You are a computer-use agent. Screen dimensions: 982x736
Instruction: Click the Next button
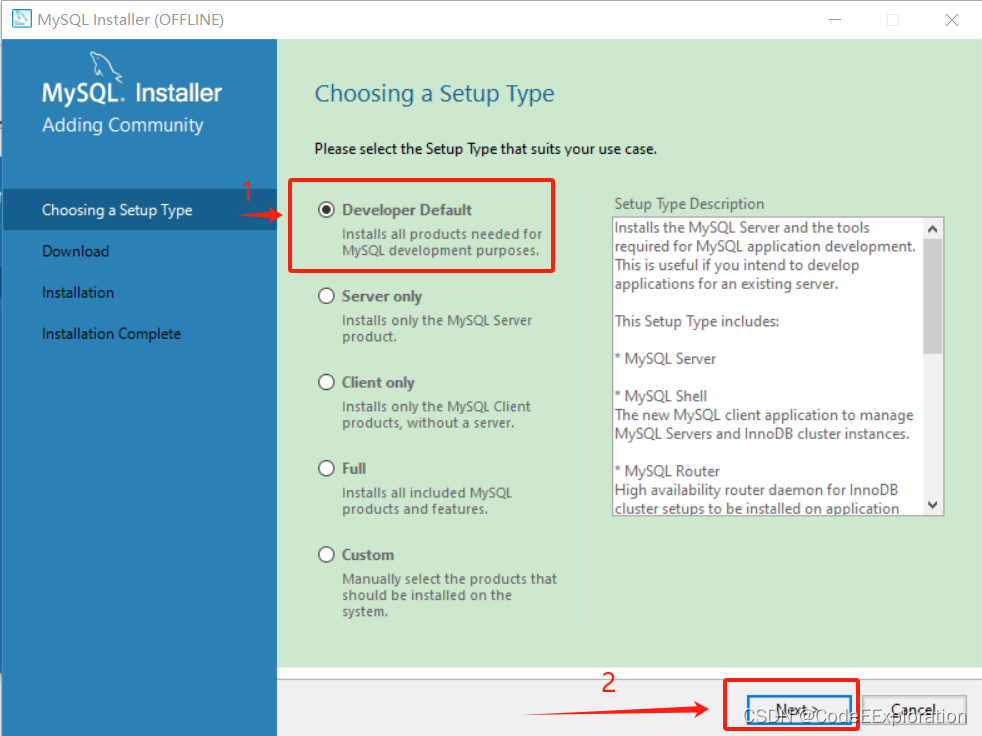(799, 711)
